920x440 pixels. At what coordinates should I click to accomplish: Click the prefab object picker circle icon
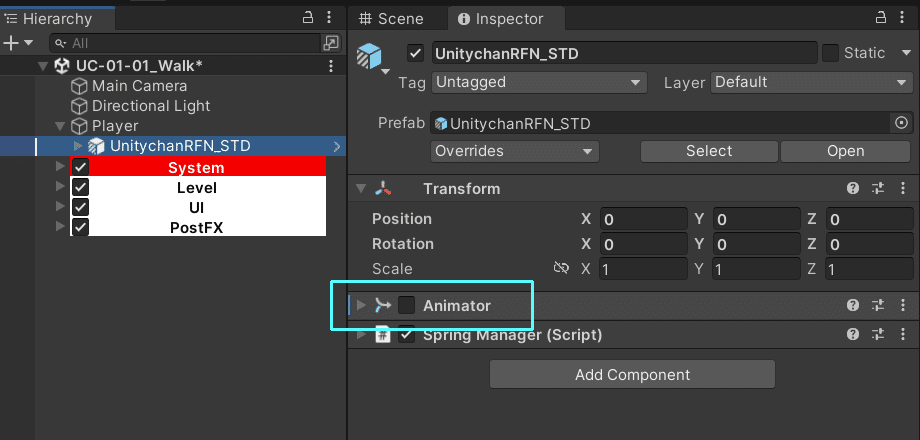tap(901, 123)
